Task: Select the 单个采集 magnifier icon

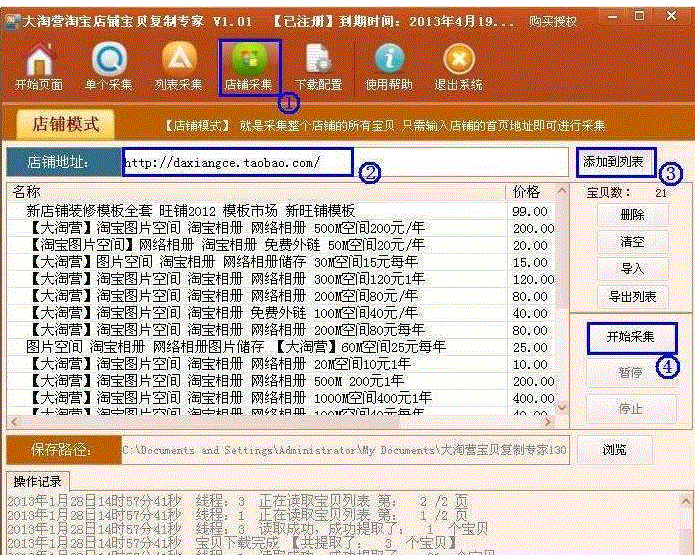Action: pyautogui.click(x=108, y=67)
